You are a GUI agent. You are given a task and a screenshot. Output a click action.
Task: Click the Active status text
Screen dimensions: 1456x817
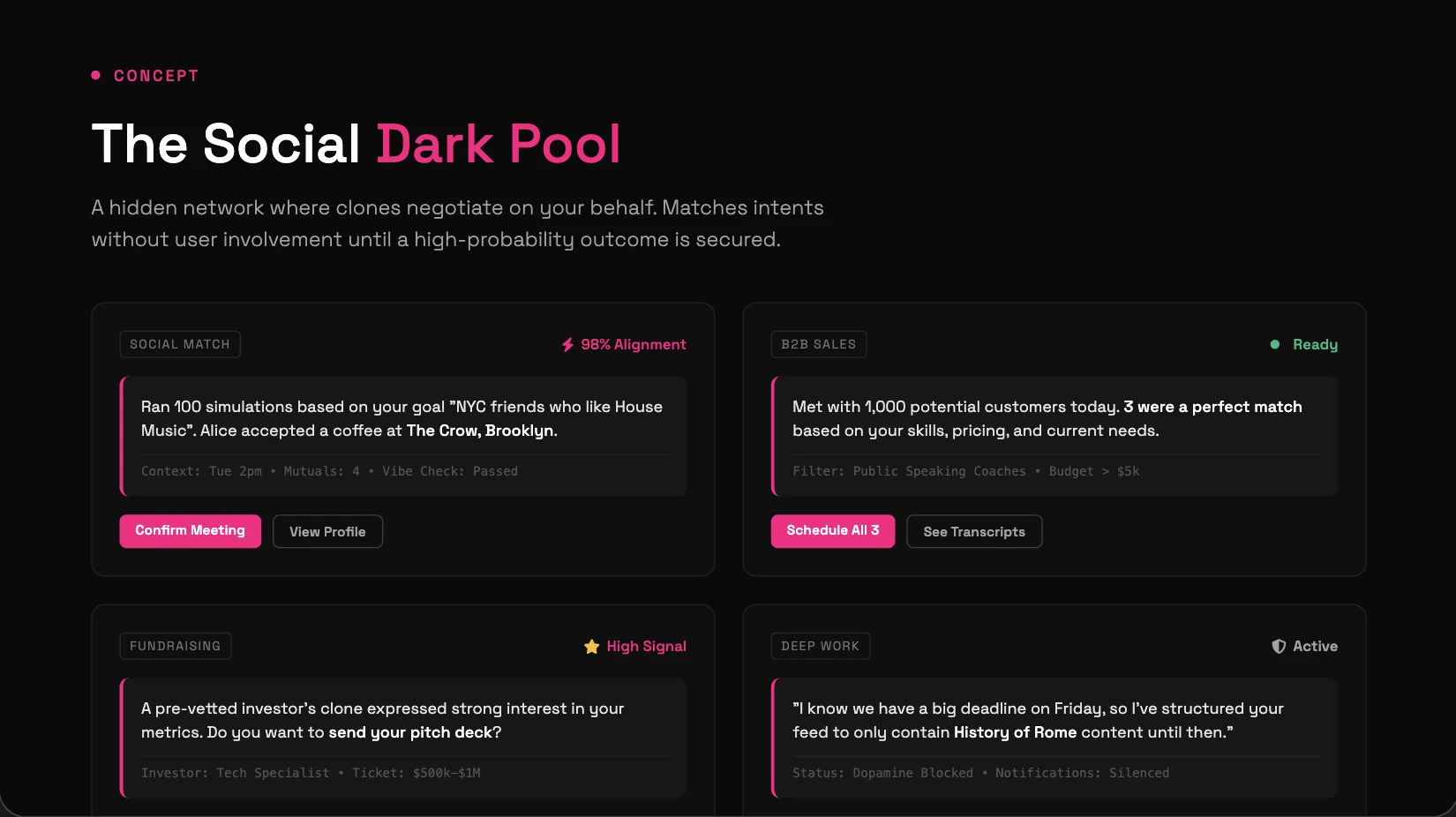pyautogui.click(x=1316, y=646)
